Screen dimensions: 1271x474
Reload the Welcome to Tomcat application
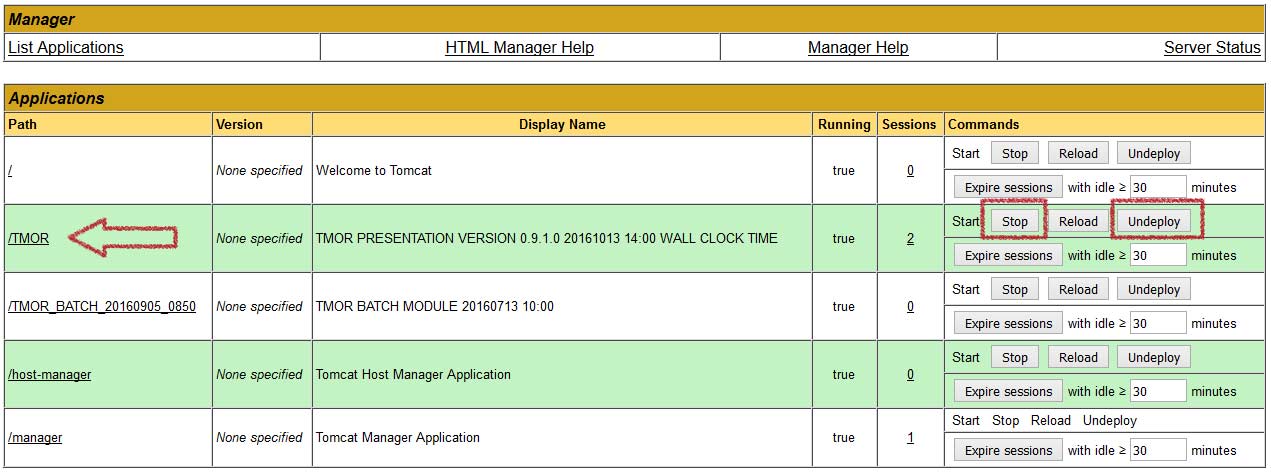[x=1078, y=153]
